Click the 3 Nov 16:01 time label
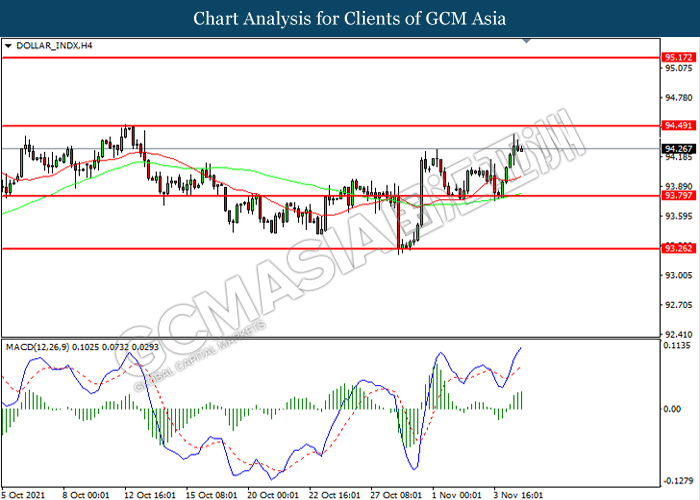This screenshot has height=500, width=700. click(x=518, y=495)
